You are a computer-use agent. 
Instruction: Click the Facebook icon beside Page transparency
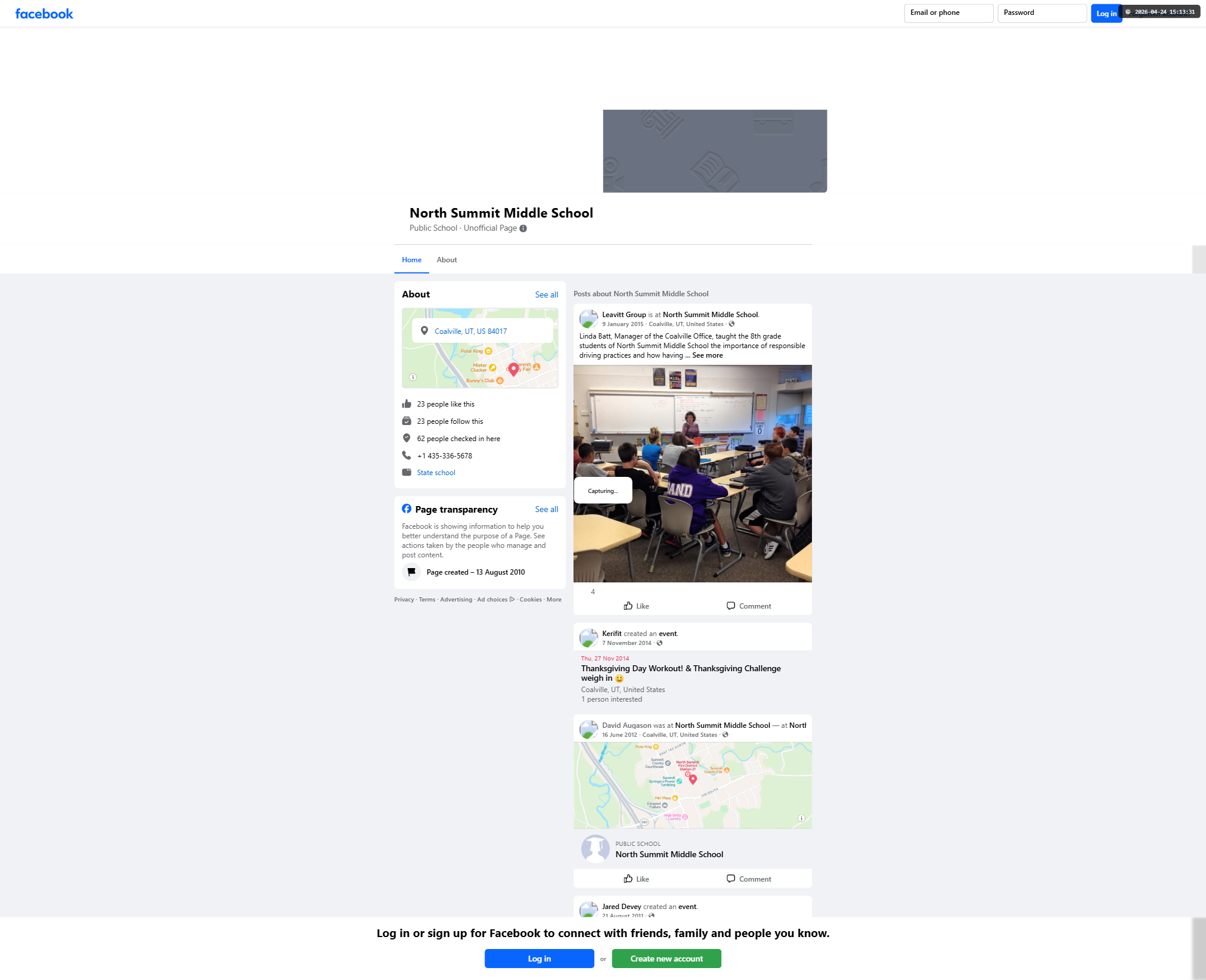[x=407, y=509]
